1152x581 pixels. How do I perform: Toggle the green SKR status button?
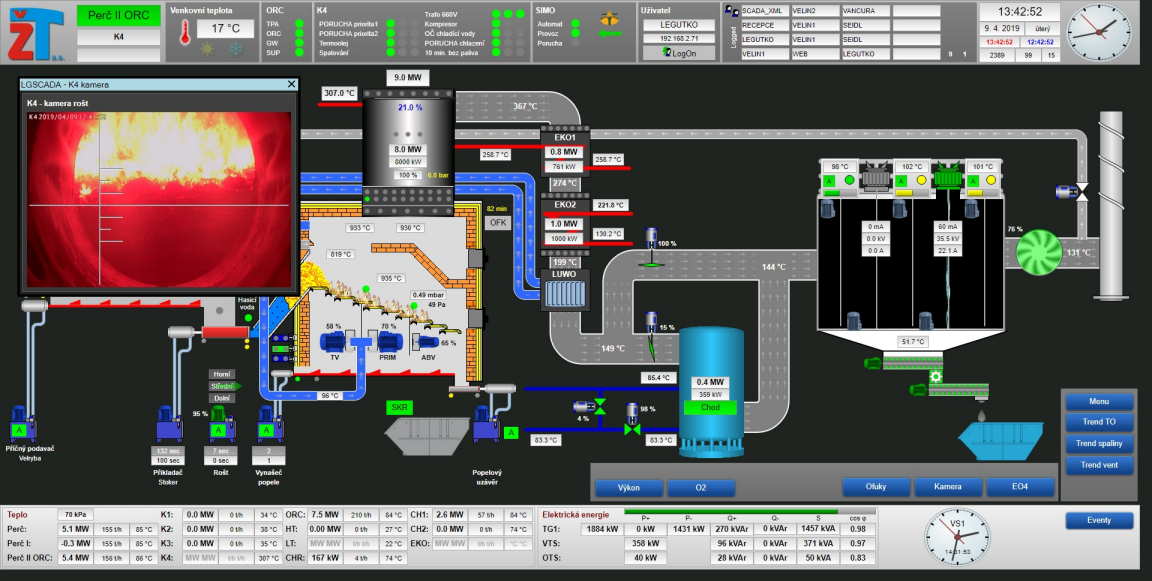398,407
